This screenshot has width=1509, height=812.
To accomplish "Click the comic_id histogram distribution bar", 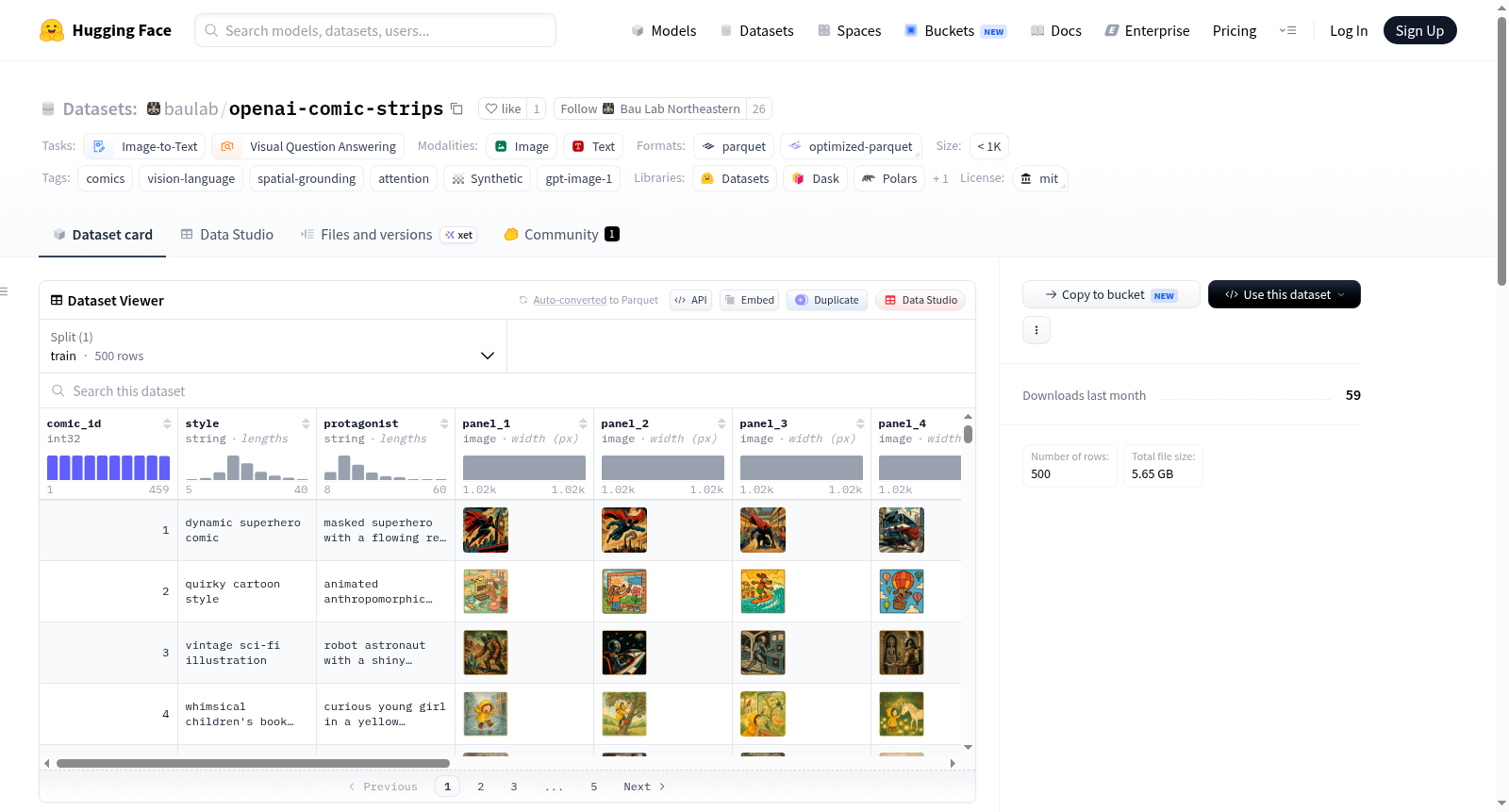I will pyautogui.click(x=108, y=468).
